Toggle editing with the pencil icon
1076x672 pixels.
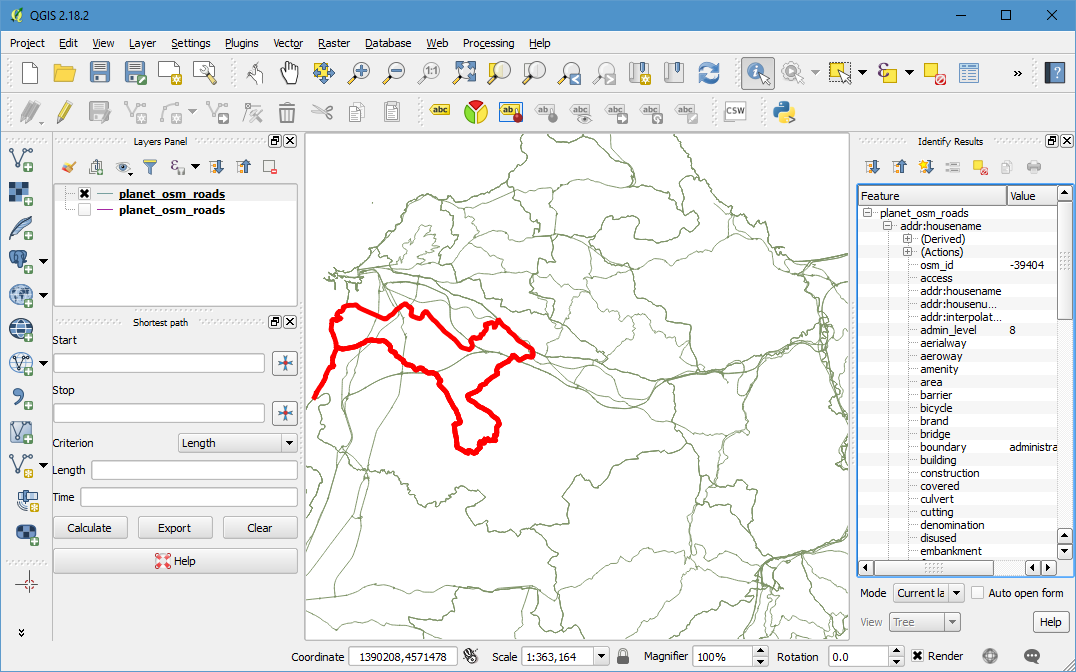click(65, 111)
